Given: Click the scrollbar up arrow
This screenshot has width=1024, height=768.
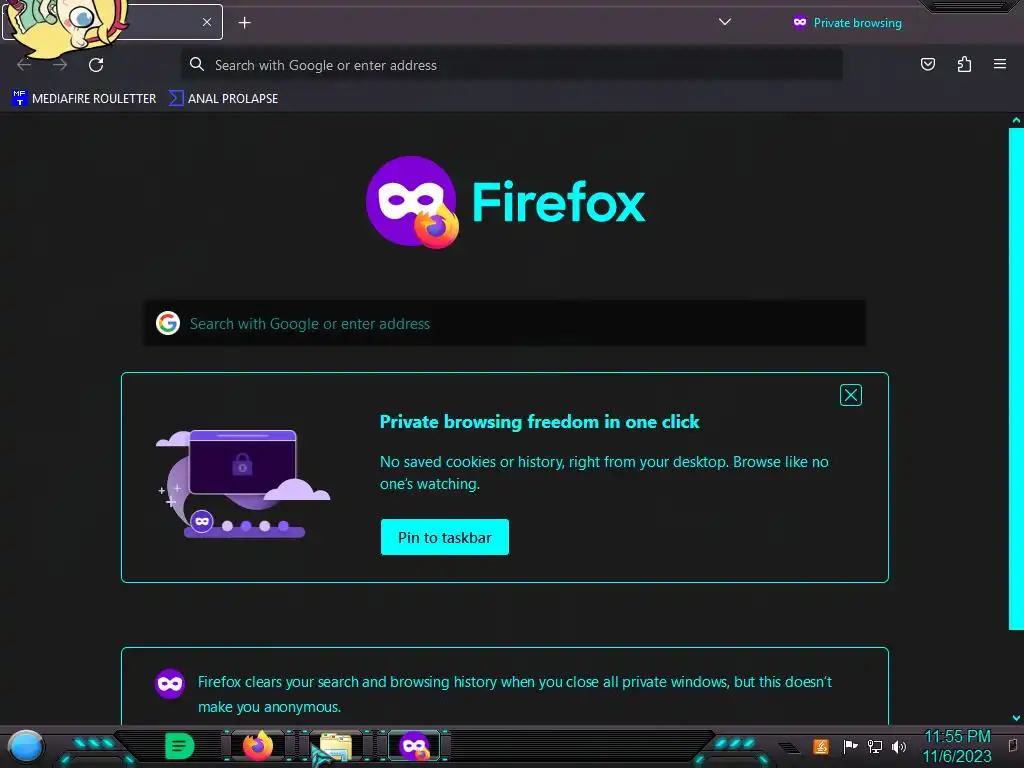Looking at the screenshot, I should (x=1016, y=120).
